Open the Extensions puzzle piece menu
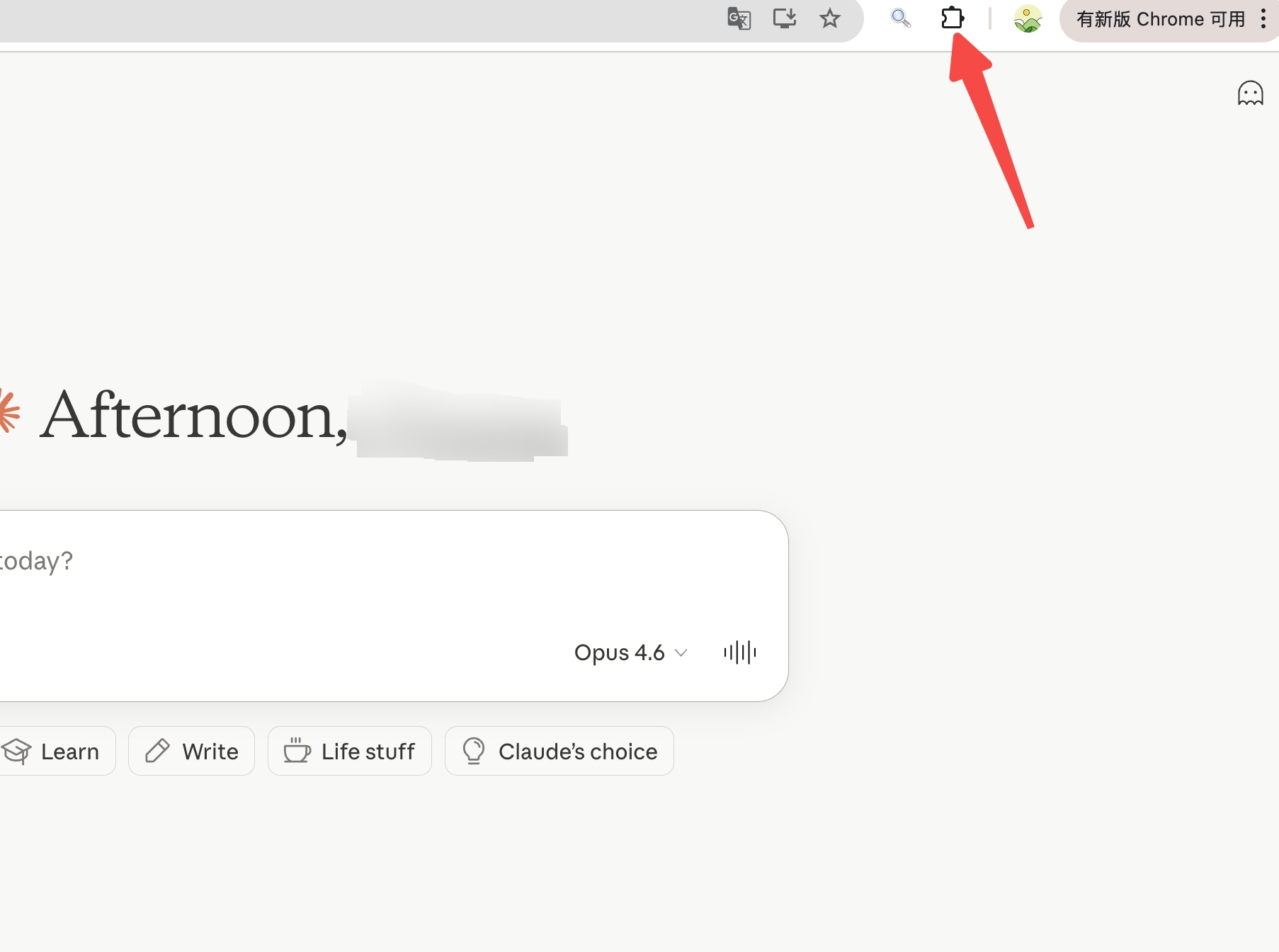Screen dimensions: 1279x952 (x=953, y=18)
